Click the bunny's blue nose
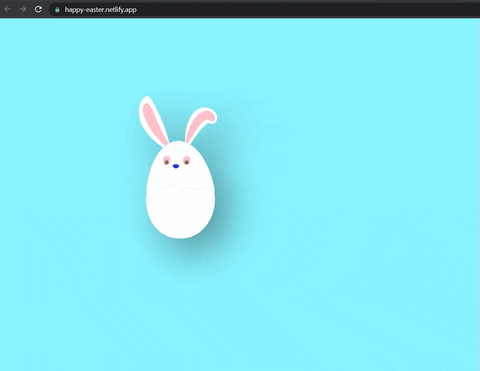Screen dimensions: 480x371 [176, 166]
